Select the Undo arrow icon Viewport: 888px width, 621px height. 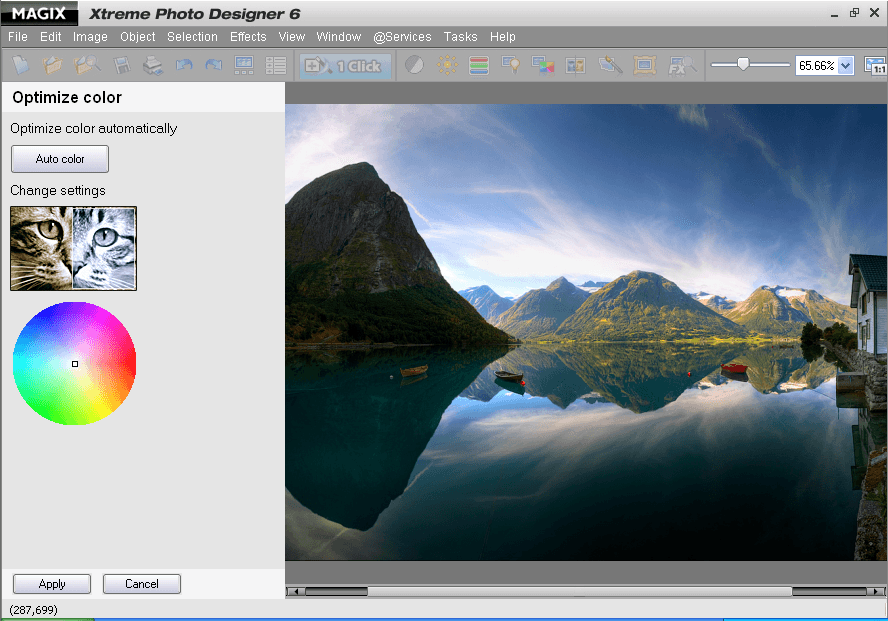pos(185,64)
